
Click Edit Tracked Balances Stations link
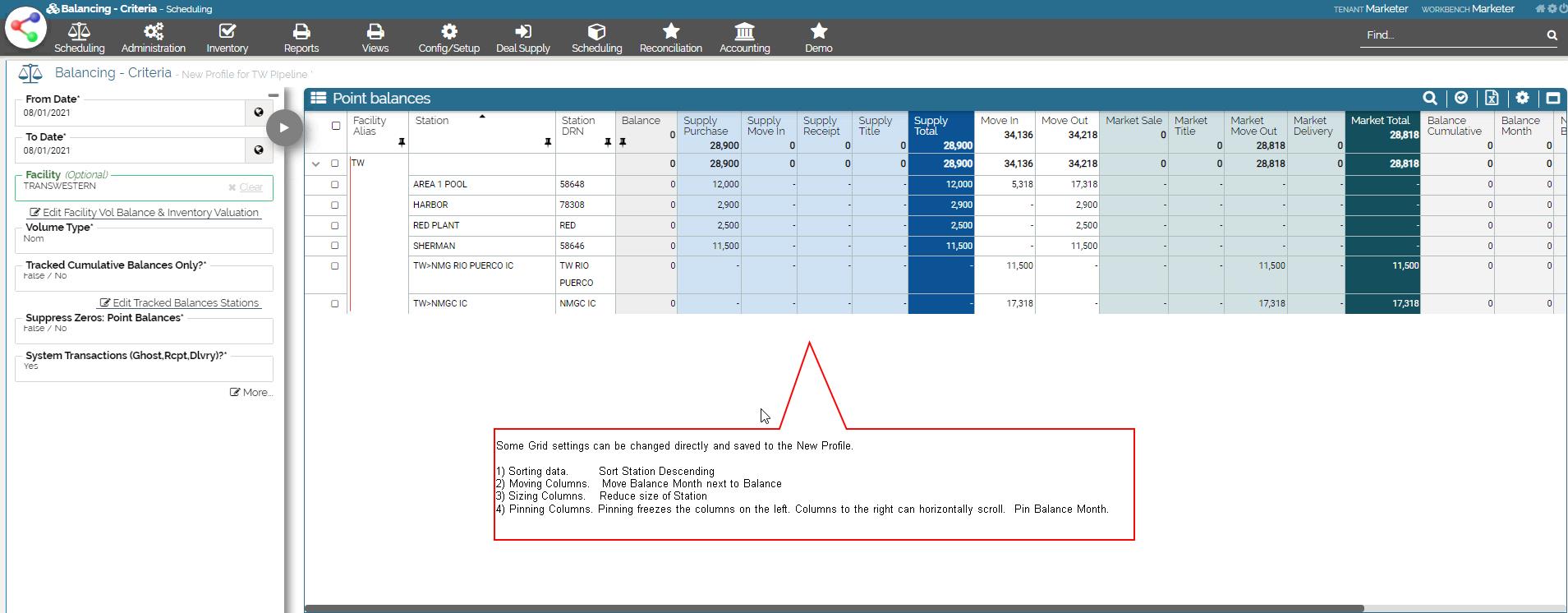179,303
